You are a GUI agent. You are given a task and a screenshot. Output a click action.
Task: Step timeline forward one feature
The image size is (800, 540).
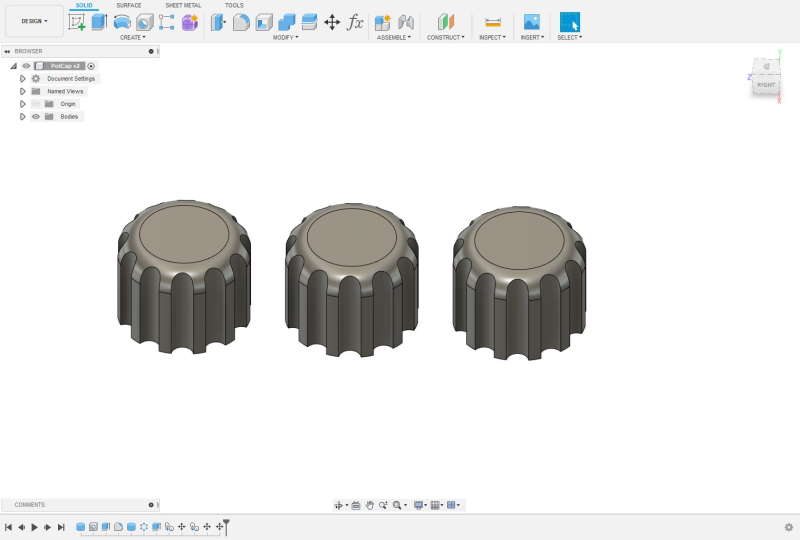pos(47,527)
